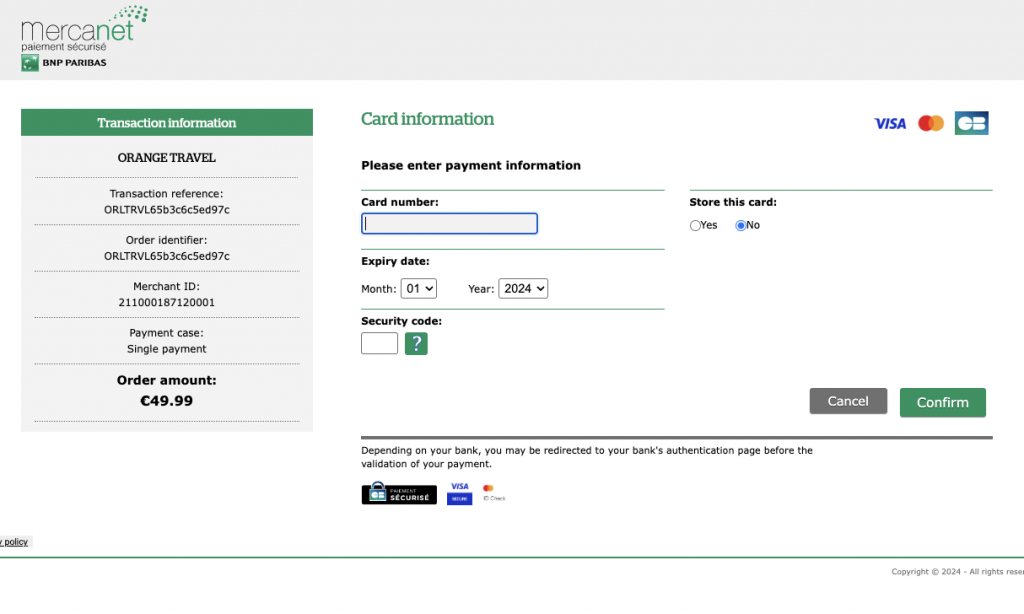Viewport: 1024px width, 614px height.
Task: Click into the Security code box
Action: 379,344
